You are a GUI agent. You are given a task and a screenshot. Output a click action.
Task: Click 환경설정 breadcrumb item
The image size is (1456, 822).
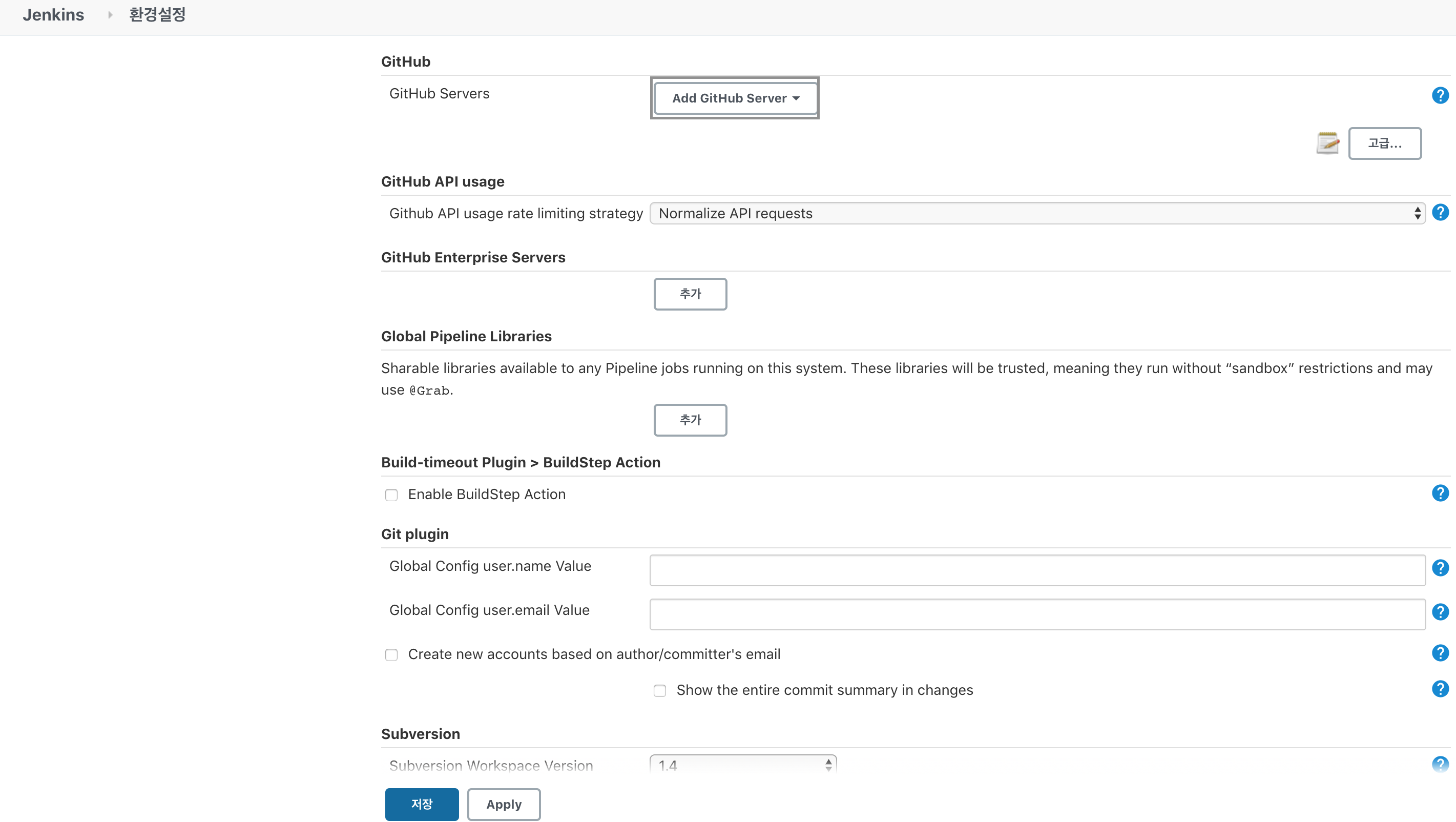point(157,15)
